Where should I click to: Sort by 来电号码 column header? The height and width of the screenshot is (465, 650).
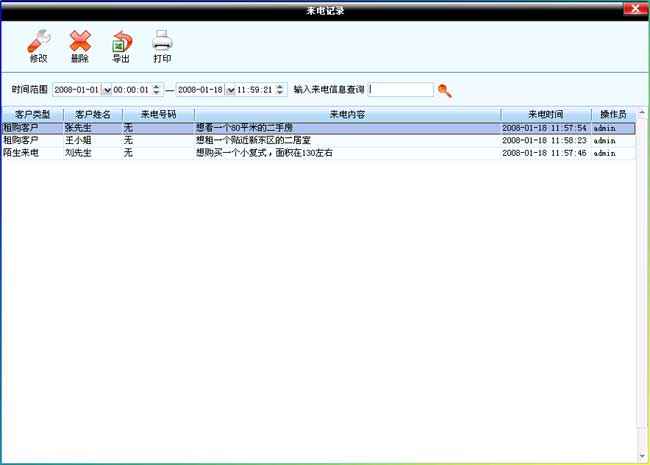point(158,115)
